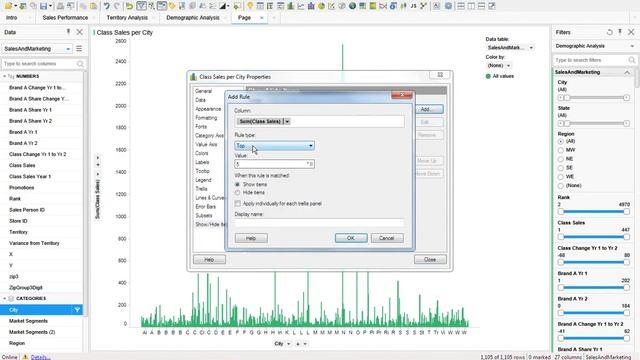The width and height of the screenshot is (640, 360).
Task: Switch to Territory Analysis tab
Action: [x=127, y=18]
